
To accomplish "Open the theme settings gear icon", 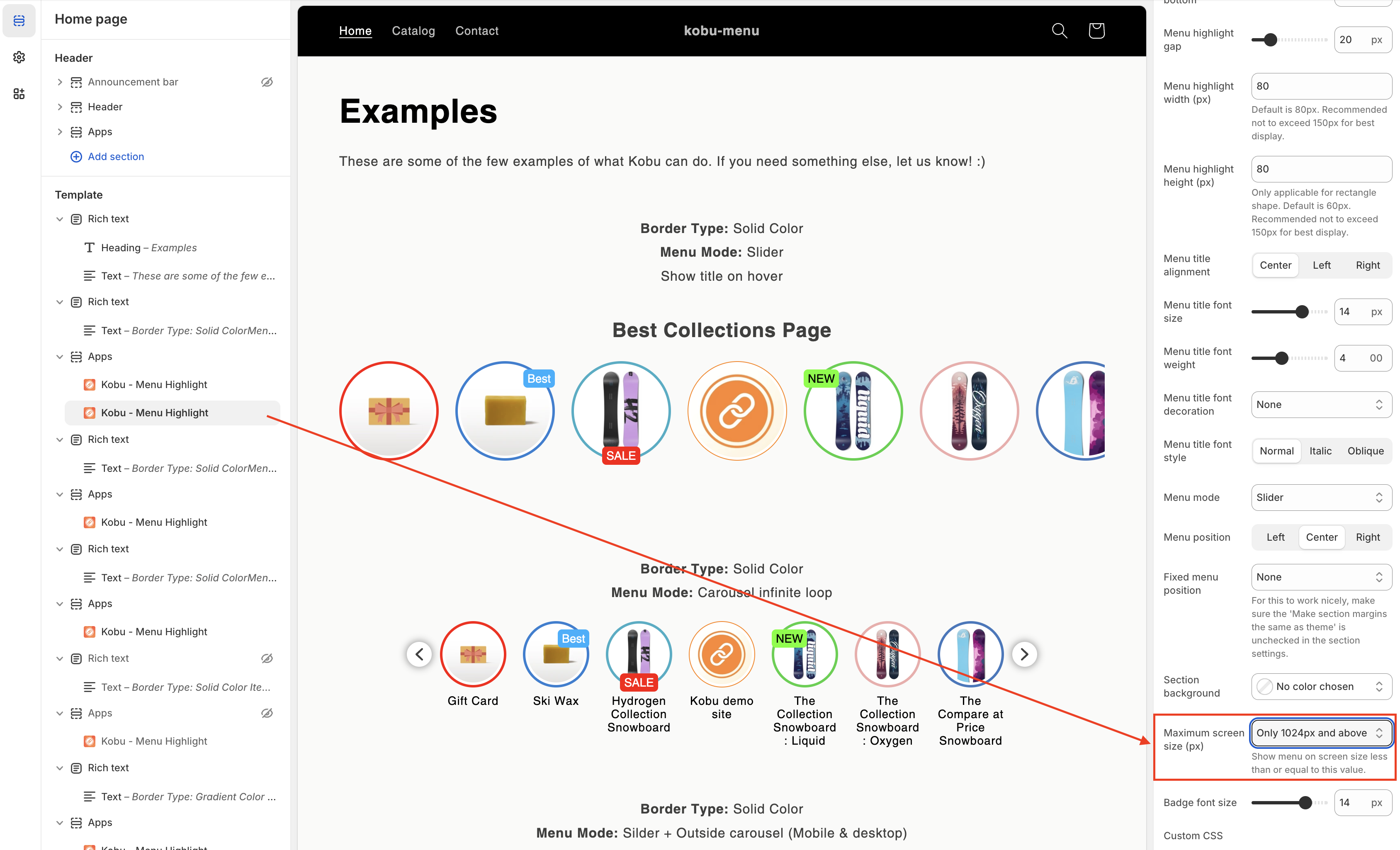I will click(x=19, y=57).
